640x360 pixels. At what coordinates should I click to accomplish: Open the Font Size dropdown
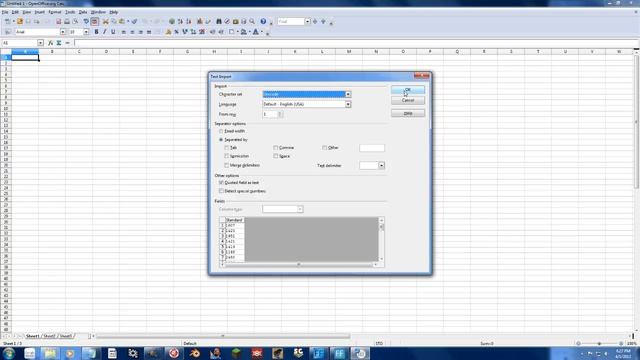pyautogui.click(x=86, y=32)
